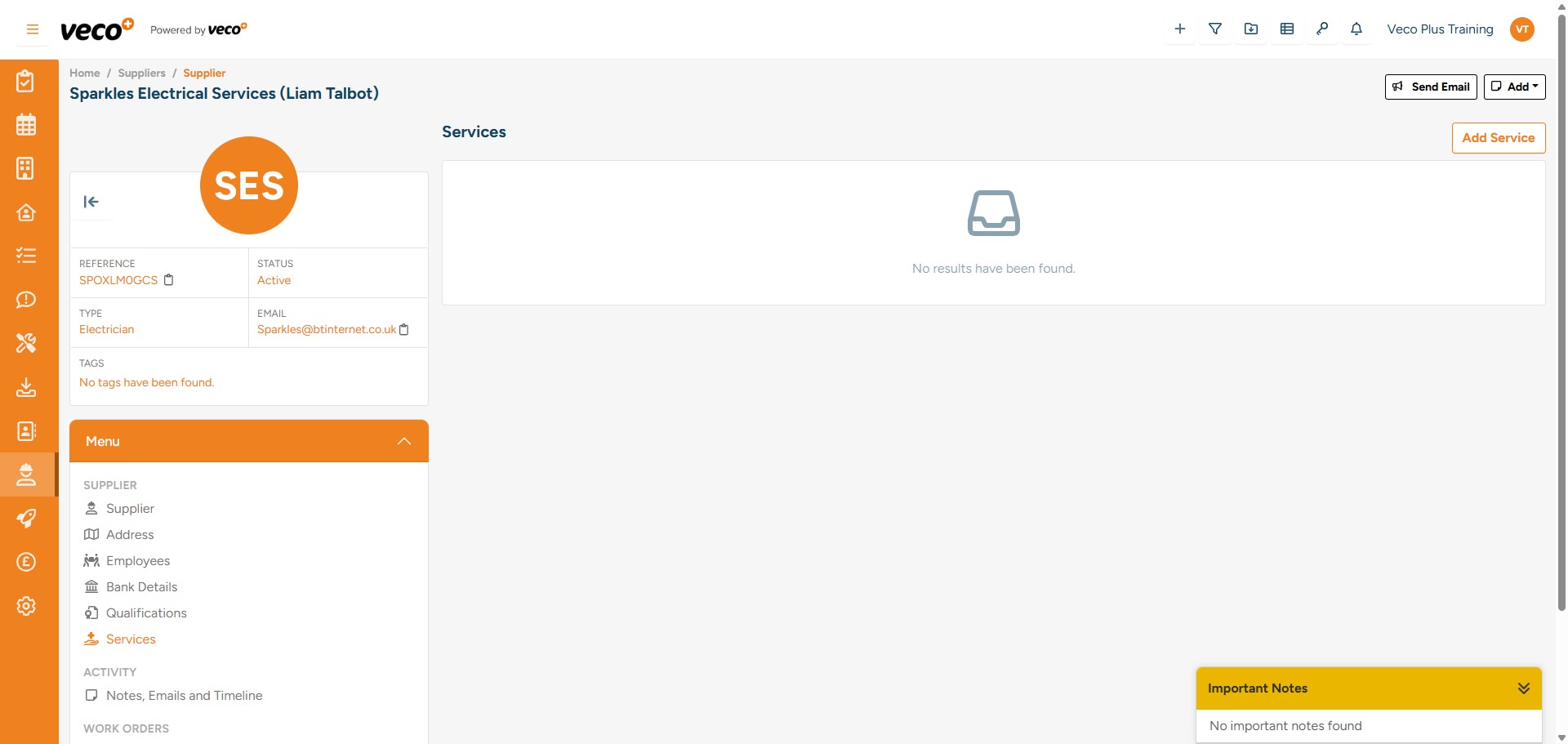Open the calendar icon in sidebar
The width and height of the screenshot is (1568, 744).
coord(26,124)
